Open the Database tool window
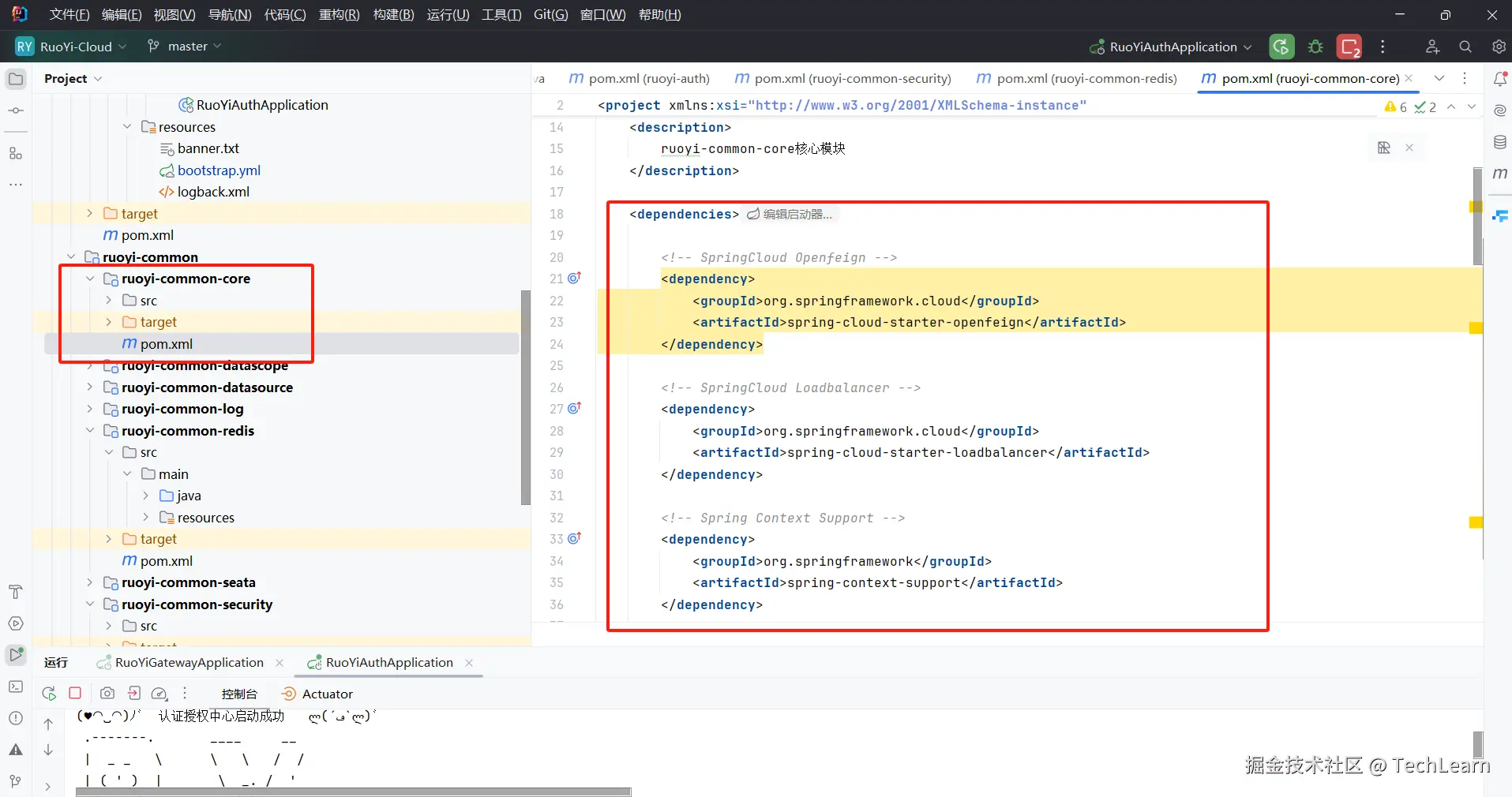This screenshot has height=797, width=1512. pyautogui.click(x=1500, y=142)
